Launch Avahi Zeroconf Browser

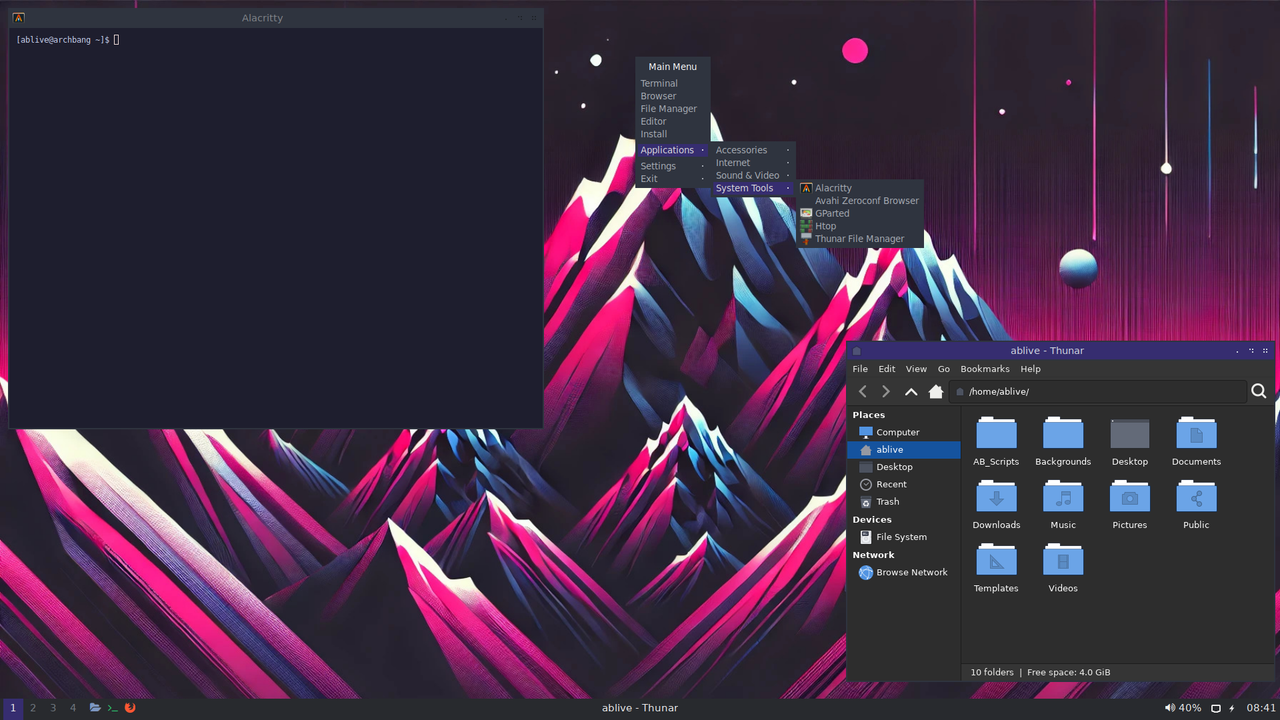coord(860,201)
